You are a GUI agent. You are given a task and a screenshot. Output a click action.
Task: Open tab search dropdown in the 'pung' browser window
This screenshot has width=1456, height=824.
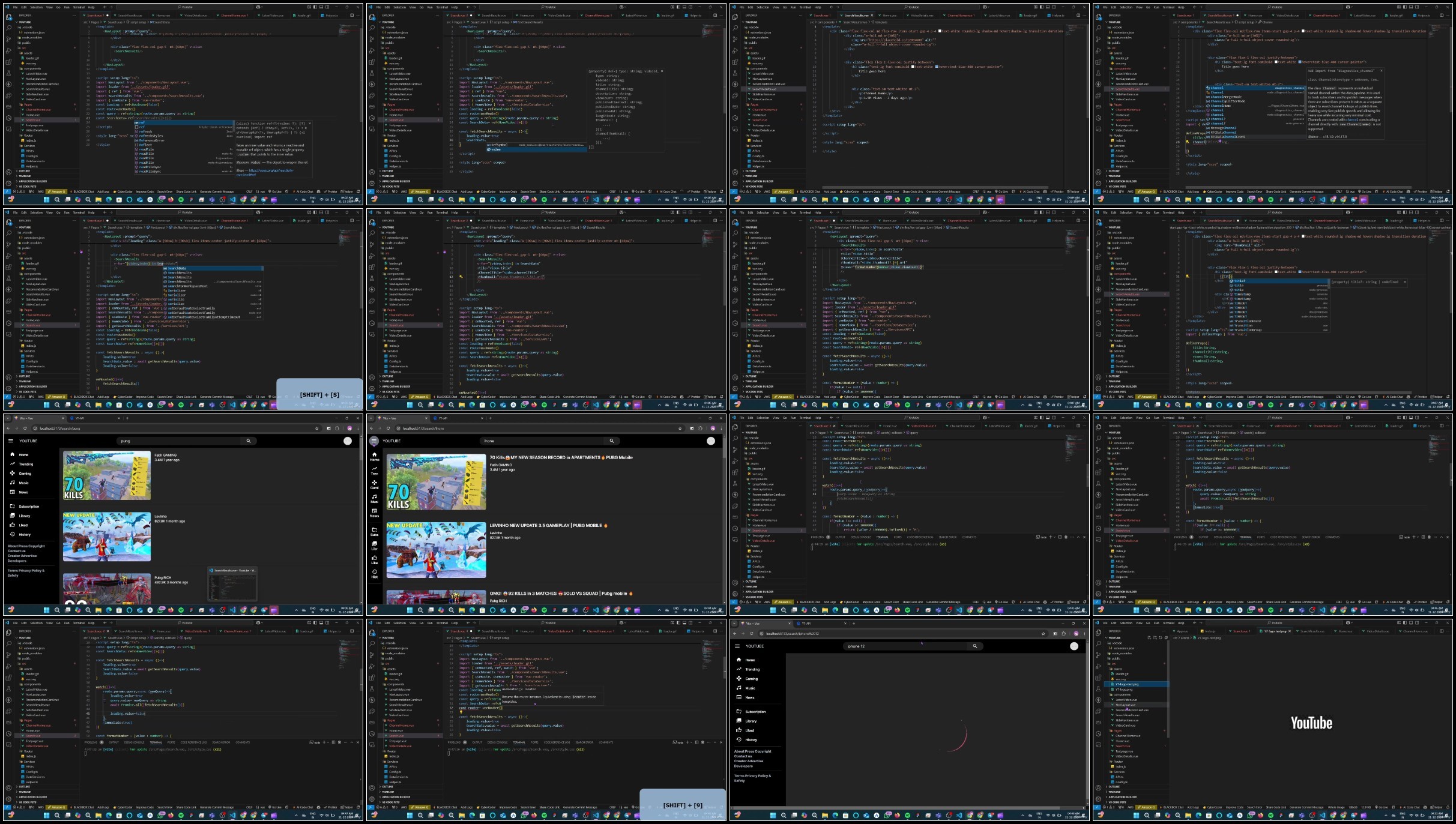8,418
